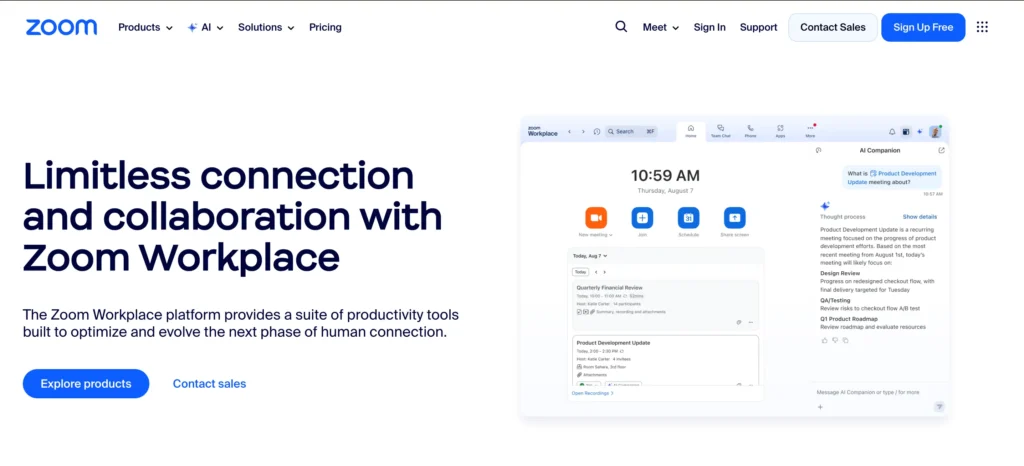Viewport: 1024px width, 466px height.
Task: Click the Q1 Product Roadmap heading
Action: (x=846, y=318)
